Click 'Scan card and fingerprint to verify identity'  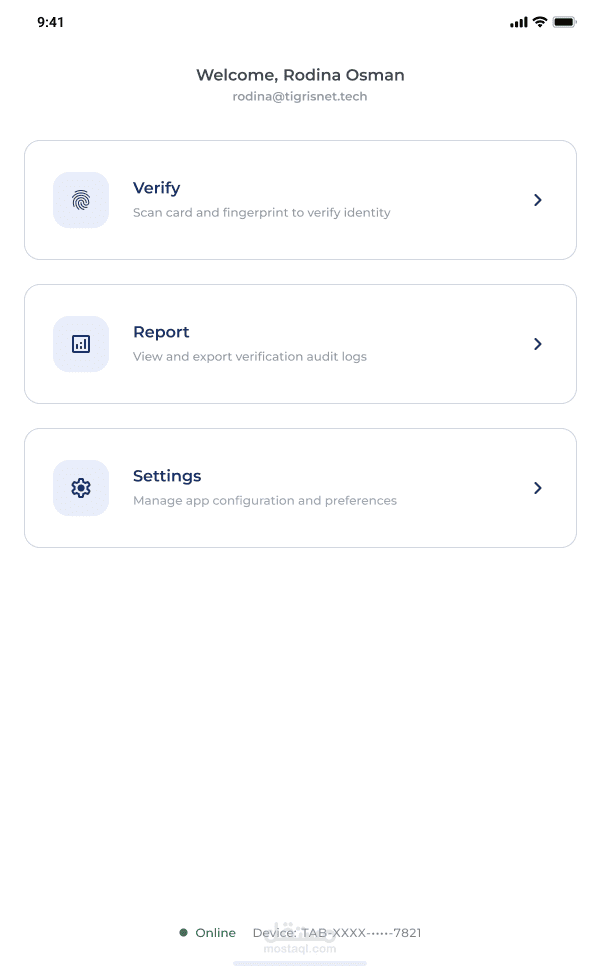coord(261,213)
